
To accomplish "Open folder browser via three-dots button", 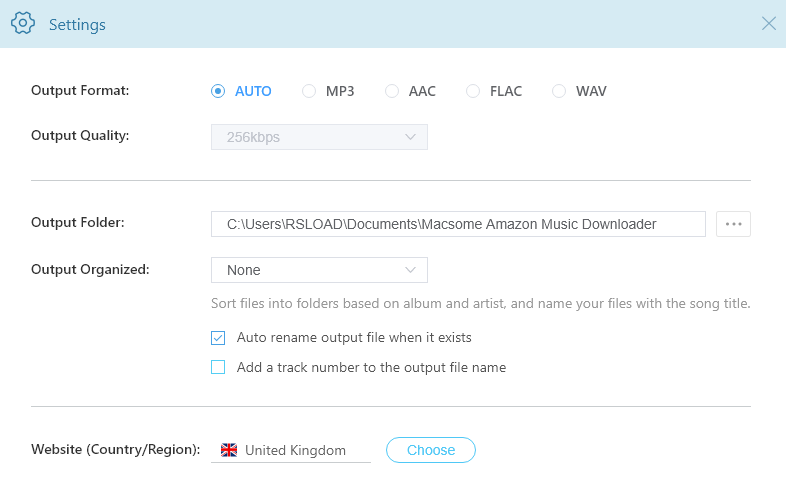I will click(x=733, y=224).
